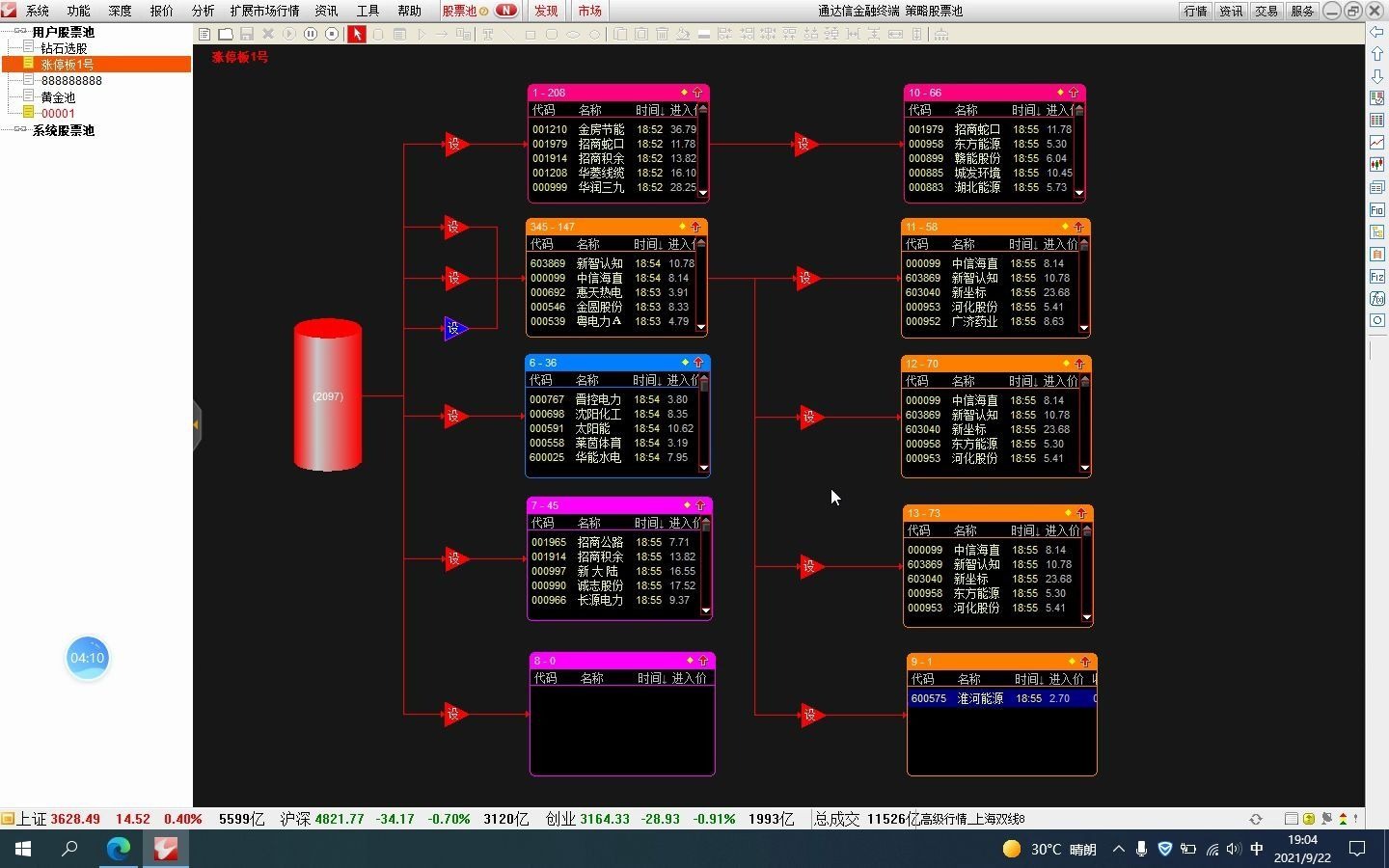Sort pool 345 - 147 by 时间 column

[647, 244]
